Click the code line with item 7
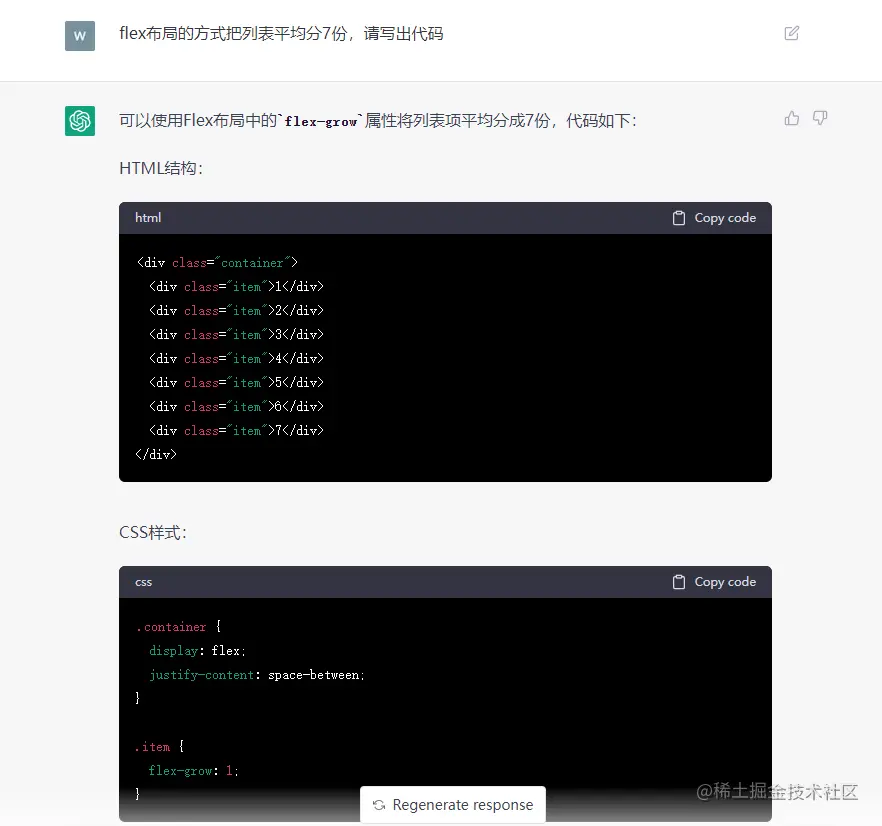882x826 pixels. (236, 430)
